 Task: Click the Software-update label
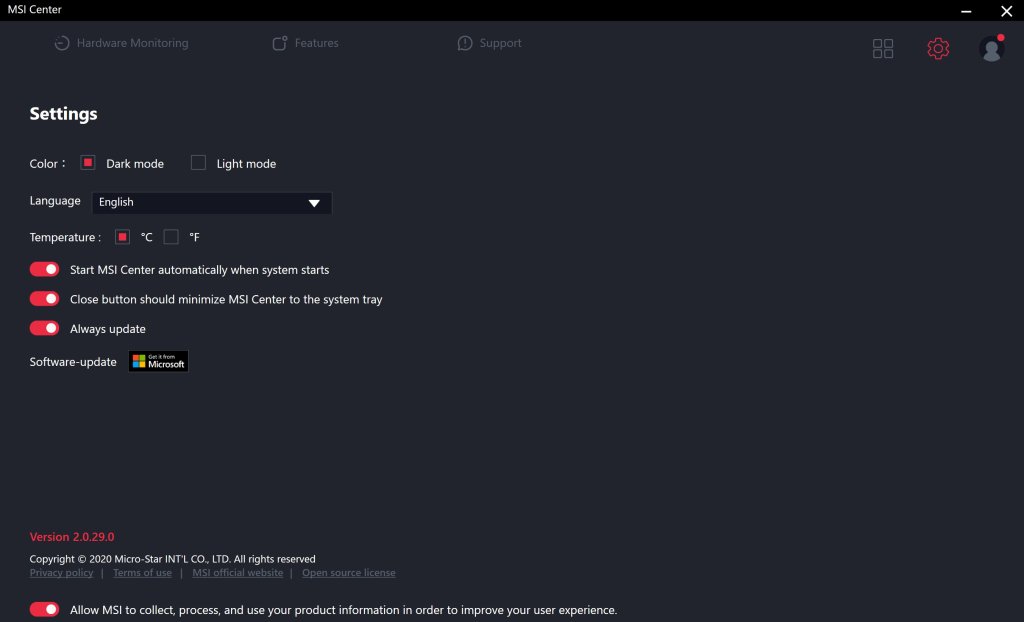[73, 362]
